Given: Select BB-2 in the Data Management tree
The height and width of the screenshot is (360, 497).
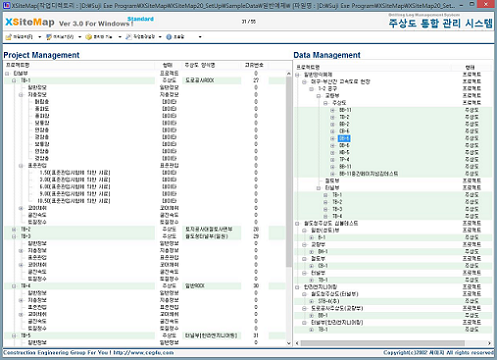Looking at the screenshot, I should coord(344,124).
